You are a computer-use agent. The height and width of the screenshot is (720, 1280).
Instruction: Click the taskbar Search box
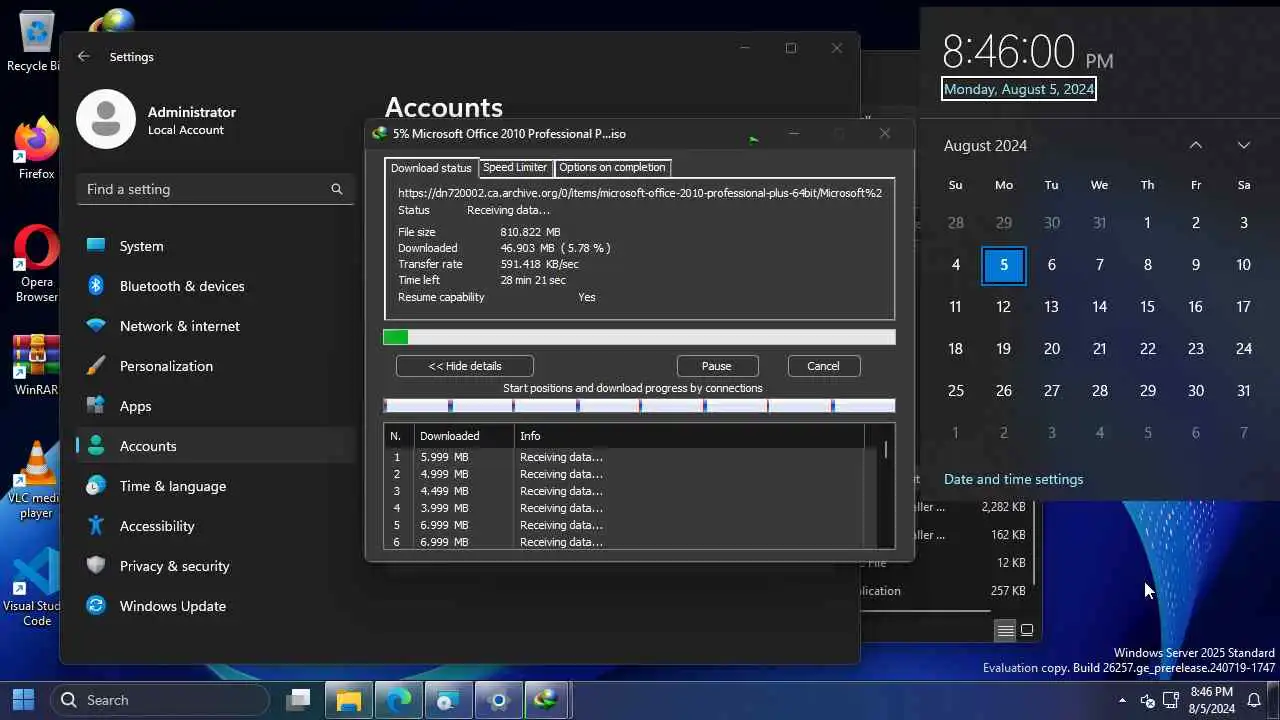(160, 700)
